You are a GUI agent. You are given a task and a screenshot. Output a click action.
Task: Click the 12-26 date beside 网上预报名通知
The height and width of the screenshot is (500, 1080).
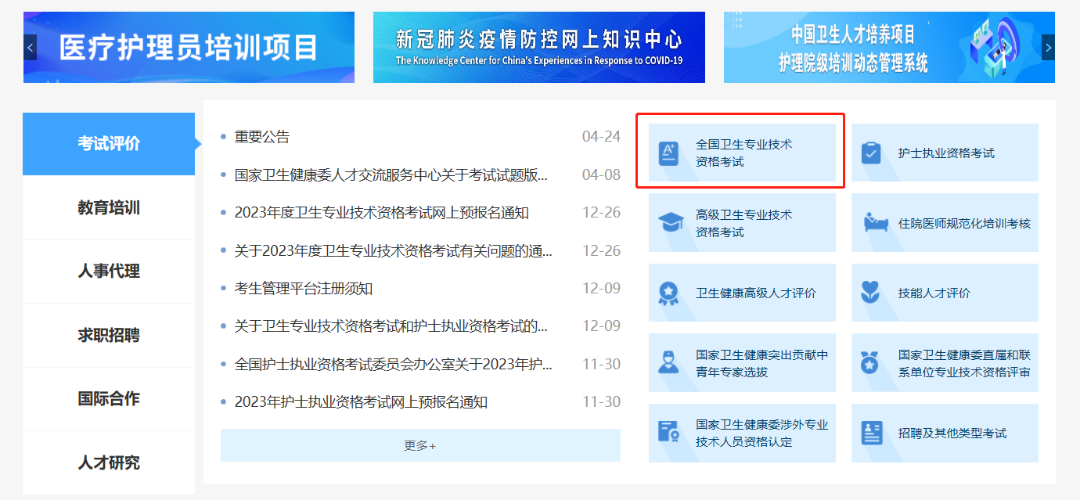[601, 212]
